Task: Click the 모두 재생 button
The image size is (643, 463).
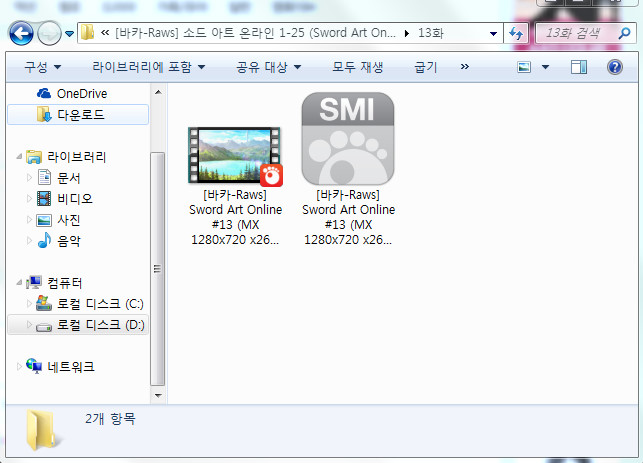Action: (358, 67)
